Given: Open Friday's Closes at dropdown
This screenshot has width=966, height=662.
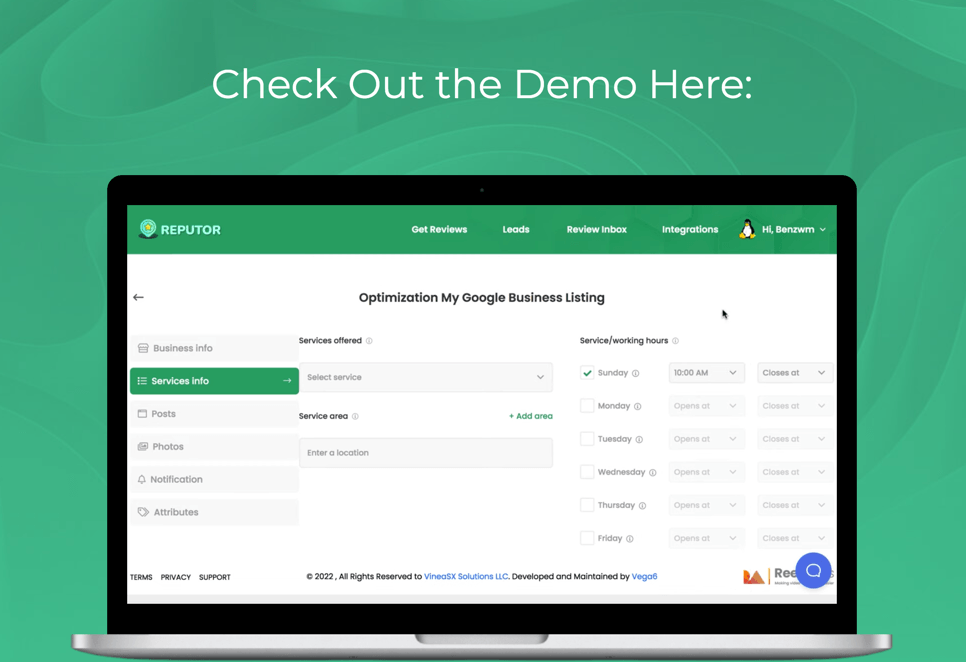Looking at the screenshot, I should pos(795,538).
